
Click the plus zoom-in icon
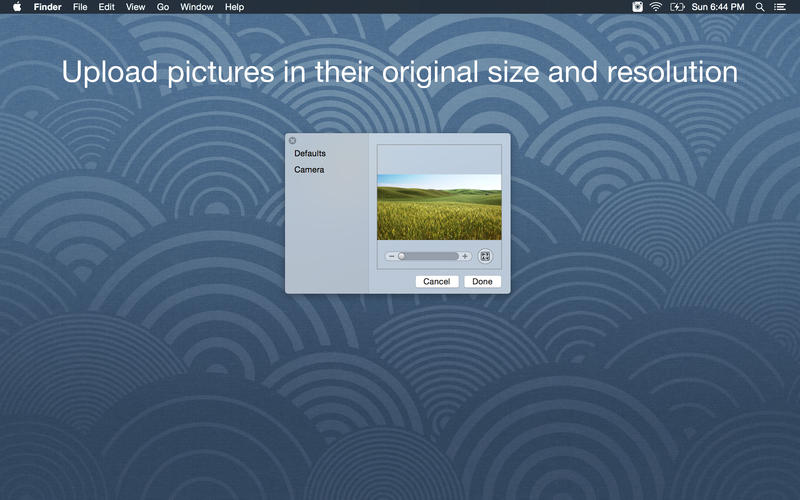pos(465,256)
